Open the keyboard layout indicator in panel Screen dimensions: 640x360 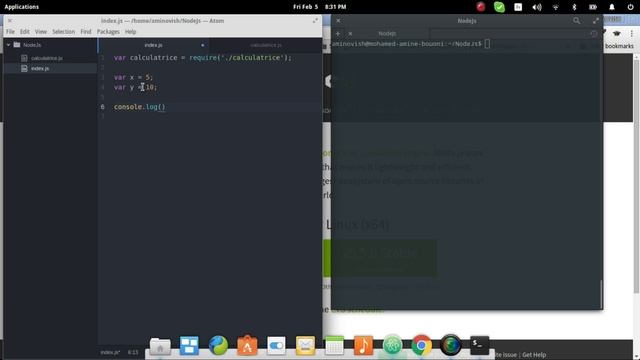coord(518,7)
